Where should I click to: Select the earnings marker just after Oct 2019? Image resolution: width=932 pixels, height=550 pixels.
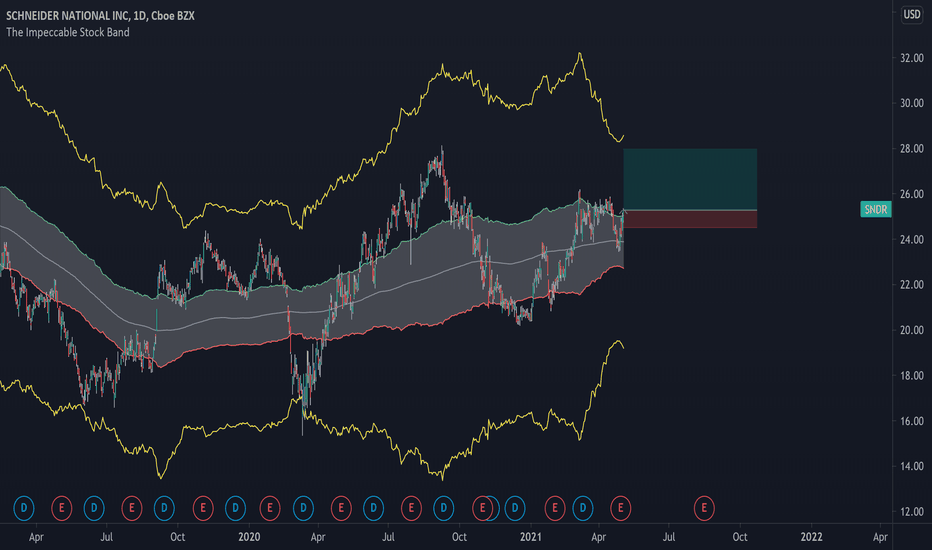pos(203,508)
